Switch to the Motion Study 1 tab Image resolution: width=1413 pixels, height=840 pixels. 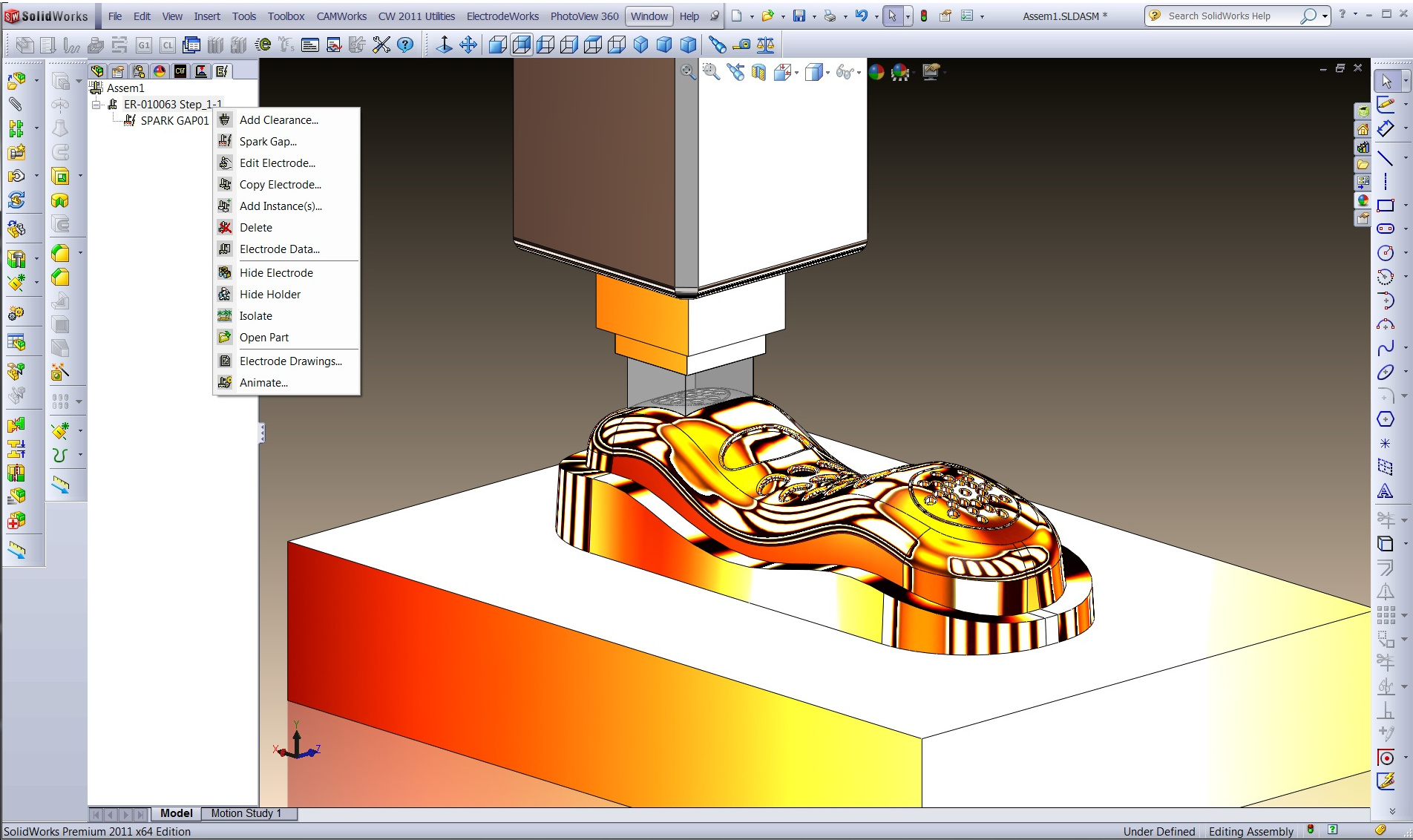coord(246,813)
